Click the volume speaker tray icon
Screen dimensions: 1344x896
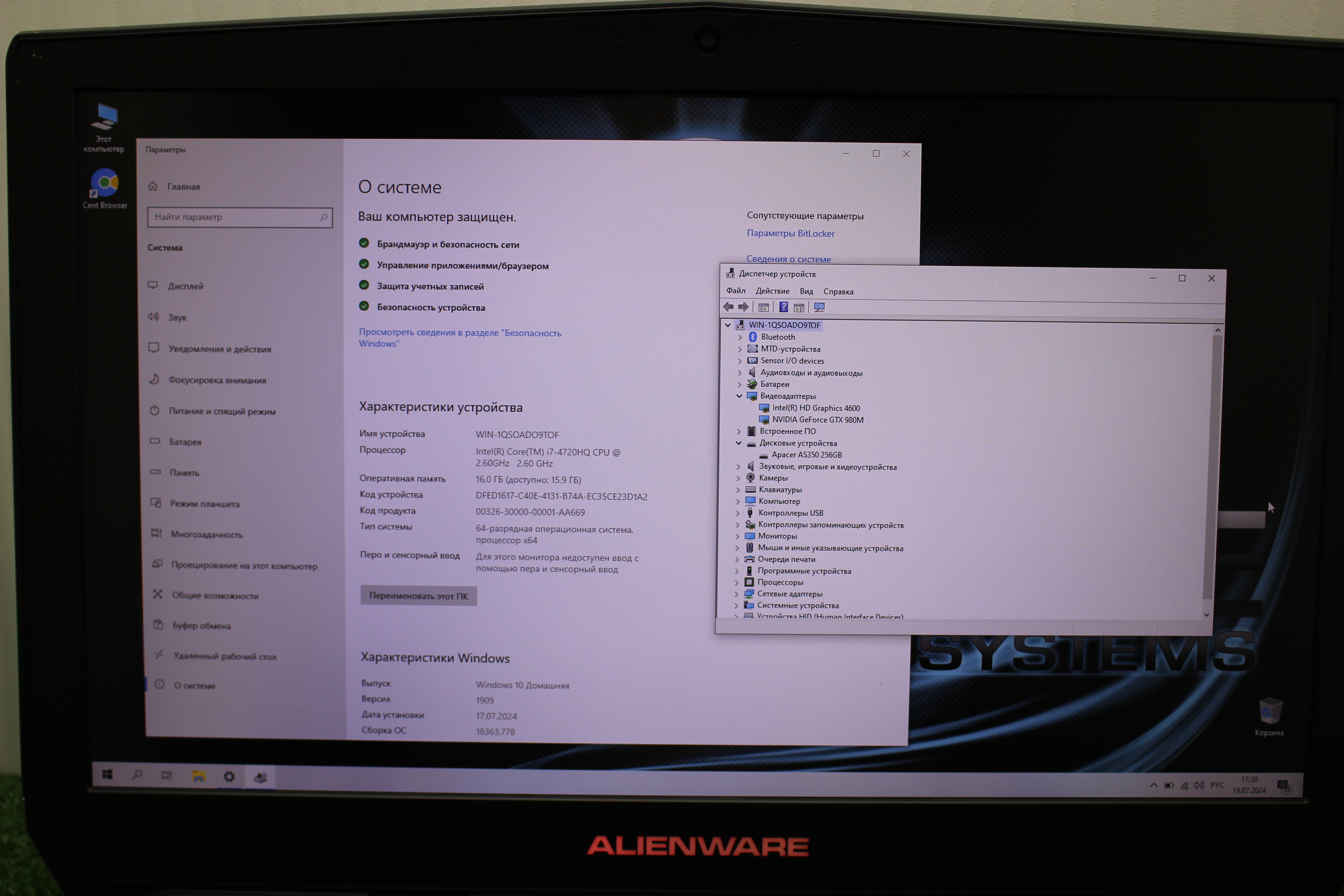point(1199,785)
